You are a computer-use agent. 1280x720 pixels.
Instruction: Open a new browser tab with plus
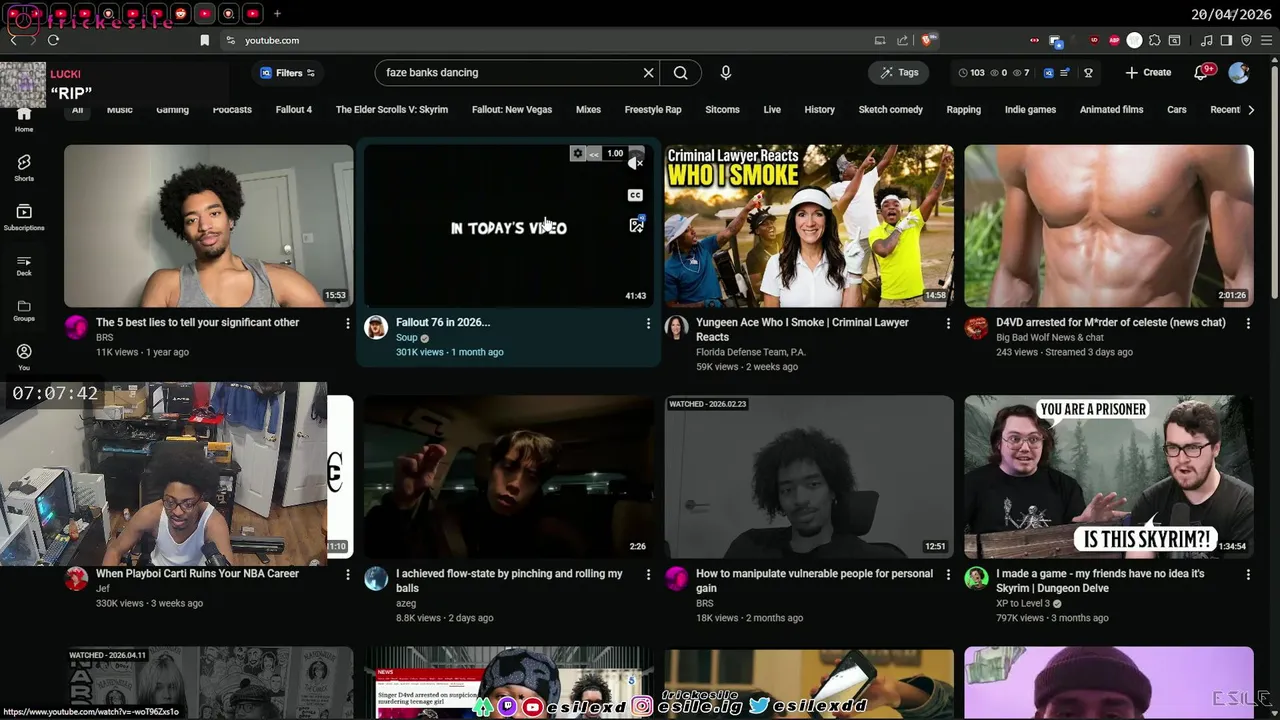point(277,14)
